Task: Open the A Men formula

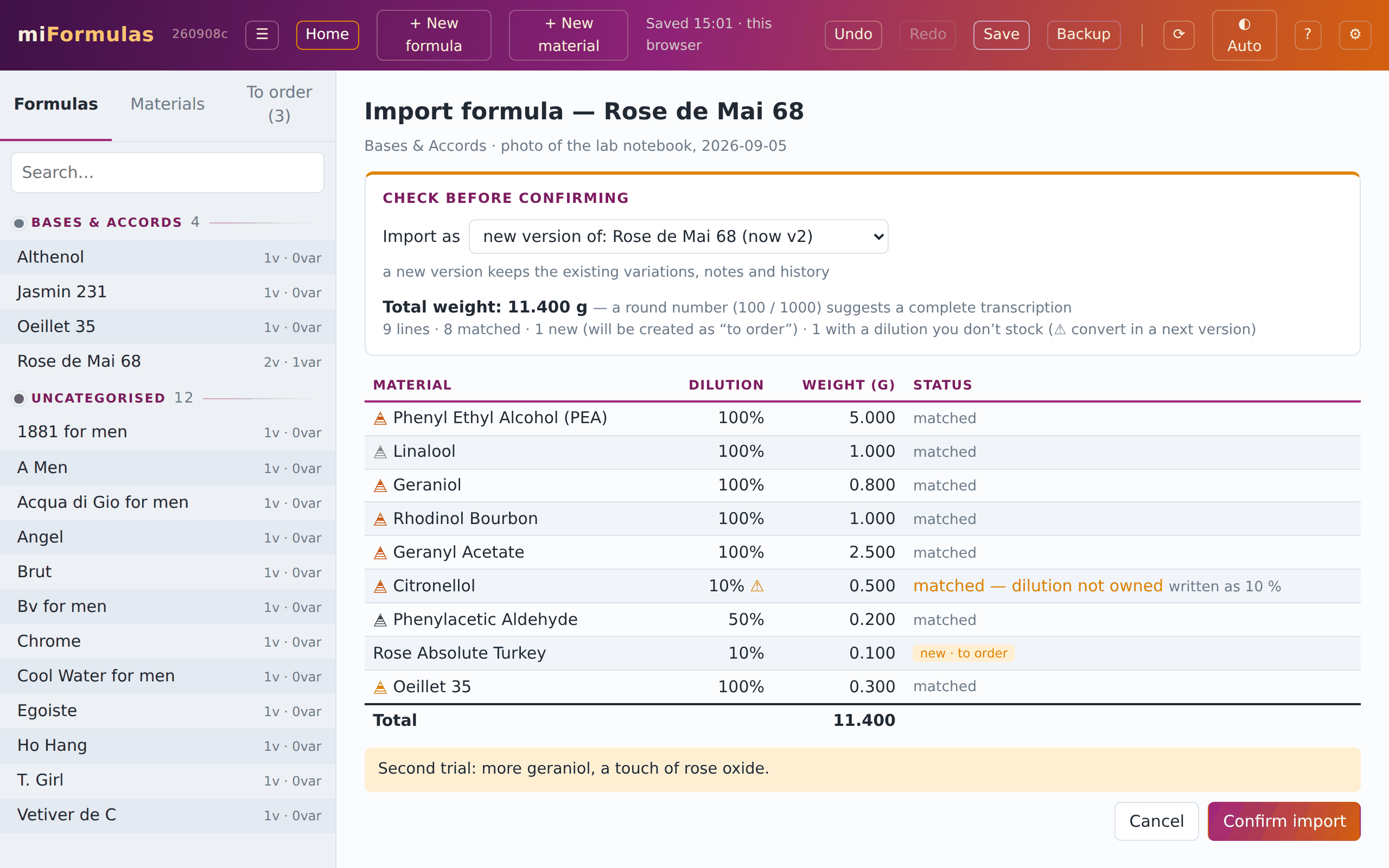Action: pos(168,468)
